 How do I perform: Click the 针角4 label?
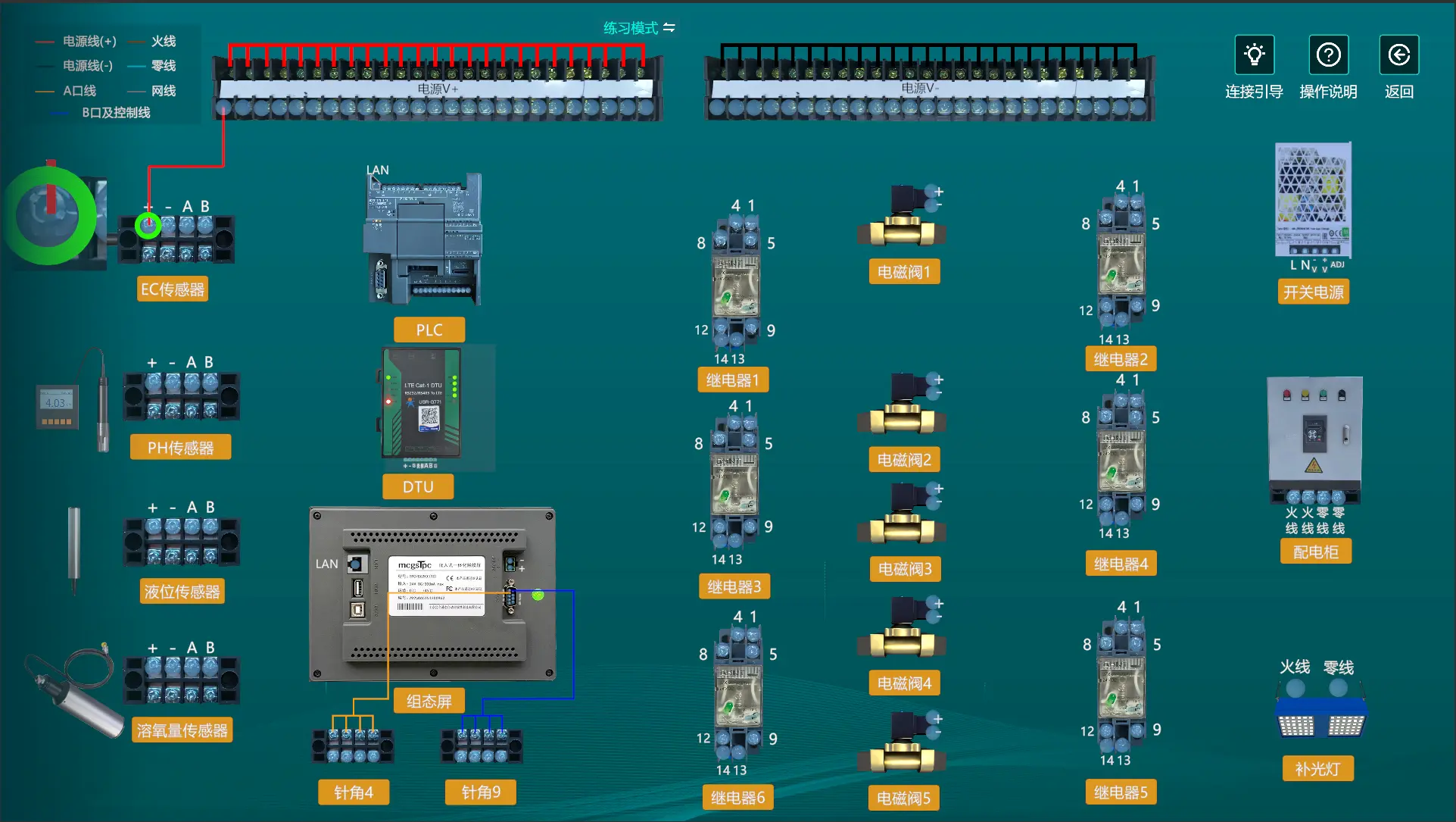coord(354,792)
